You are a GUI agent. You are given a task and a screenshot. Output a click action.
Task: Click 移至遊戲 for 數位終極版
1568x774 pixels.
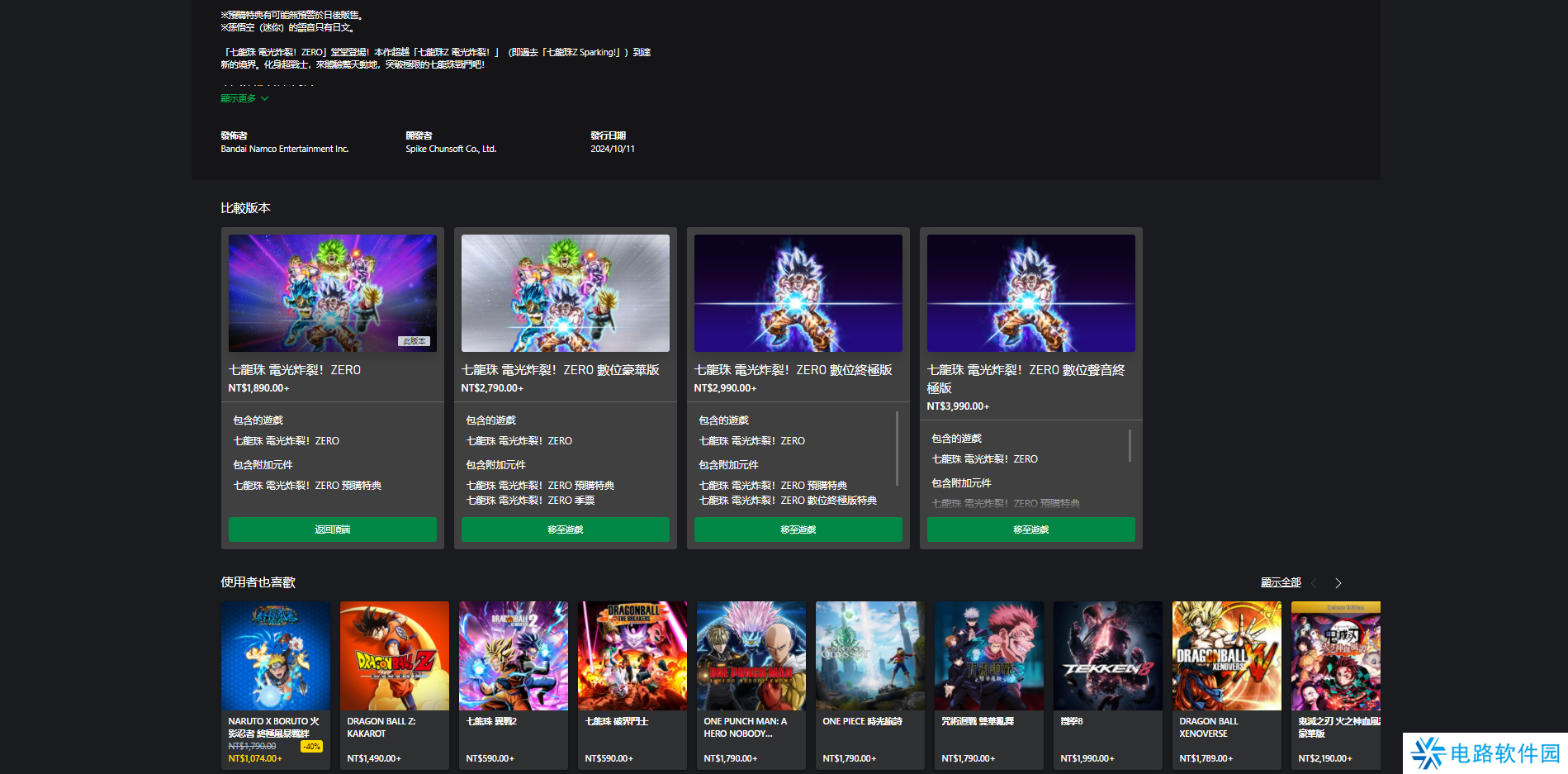point(798,529)
